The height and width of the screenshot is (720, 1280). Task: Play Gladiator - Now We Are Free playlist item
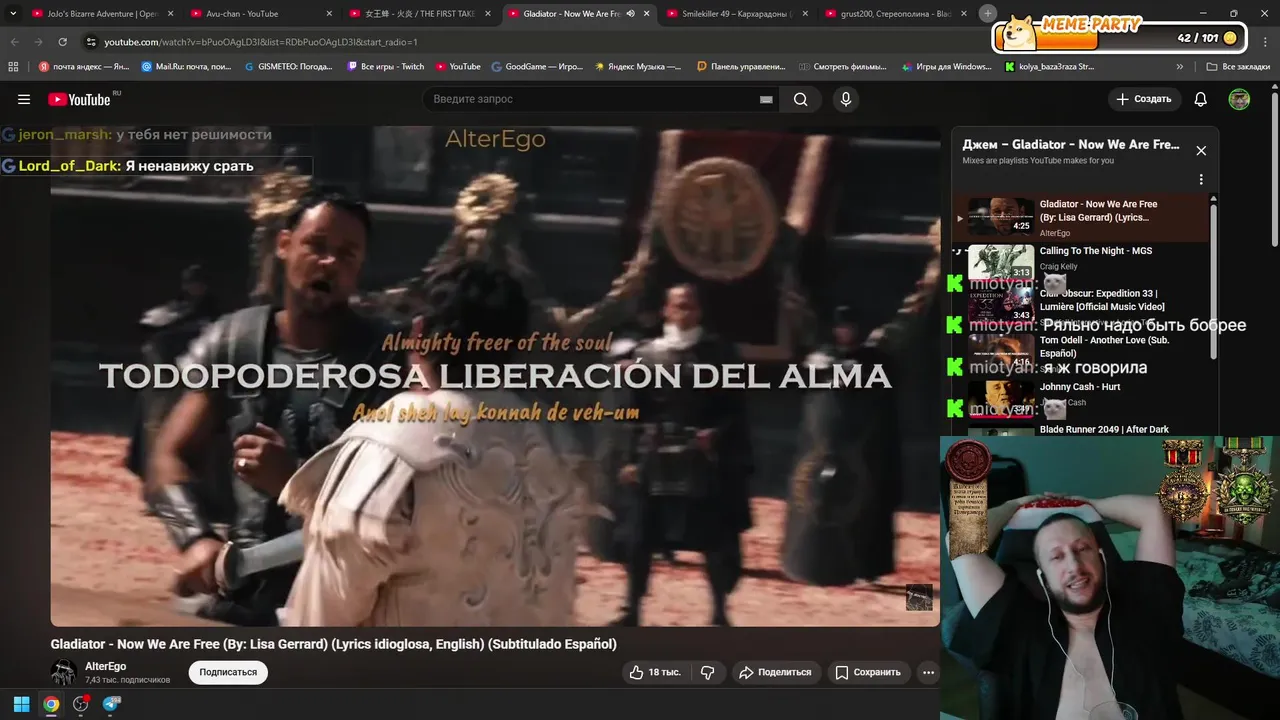pos(1080,218)
